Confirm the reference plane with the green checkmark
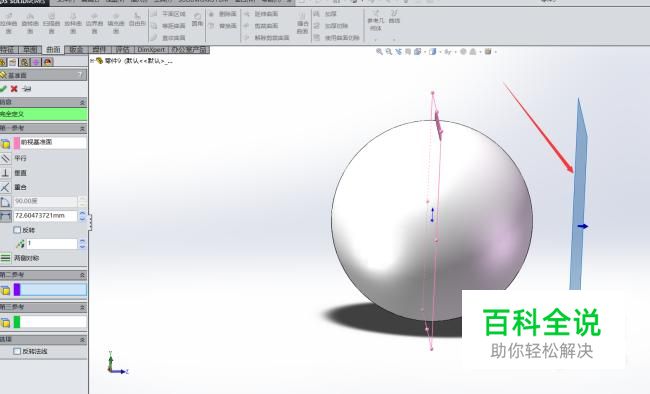The width and height of the screenshot is (650, 394). [3, 88]
